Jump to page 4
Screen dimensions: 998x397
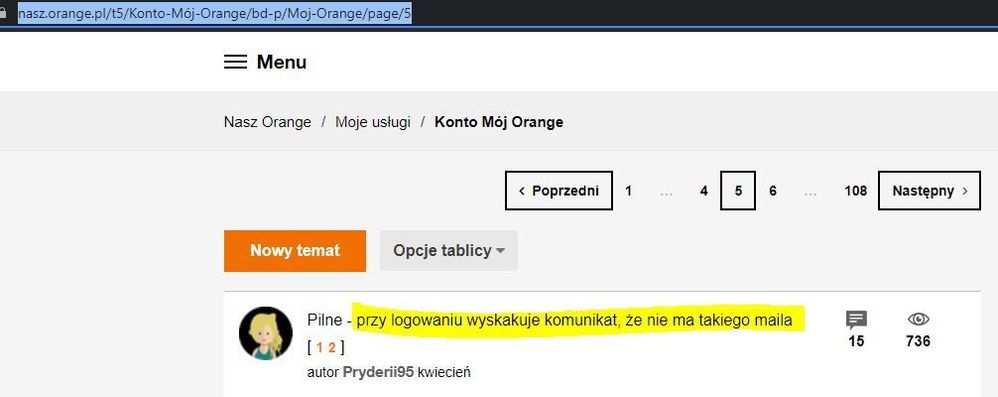[x=703, y=191]
